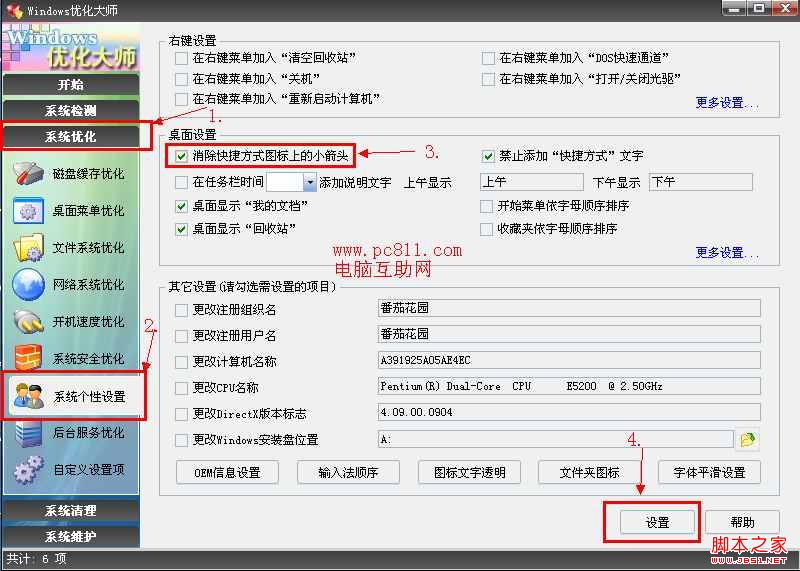Viewport: 800px width, 571px height.
Task: Switch to 开始 section
Action: click(x=70, y=85)
